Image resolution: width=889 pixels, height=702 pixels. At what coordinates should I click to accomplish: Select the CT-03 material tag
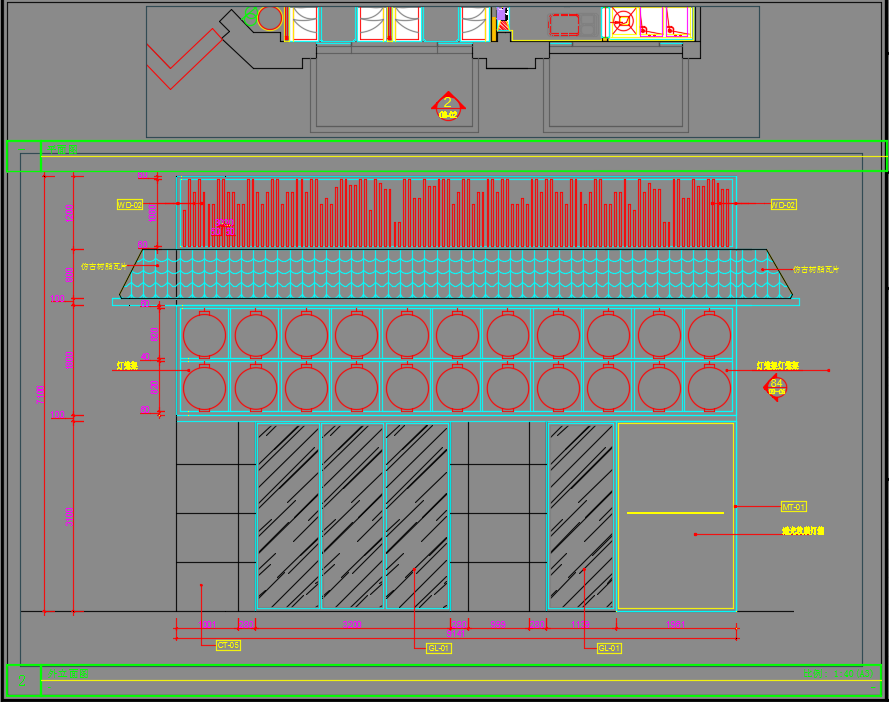click(228, 645)
